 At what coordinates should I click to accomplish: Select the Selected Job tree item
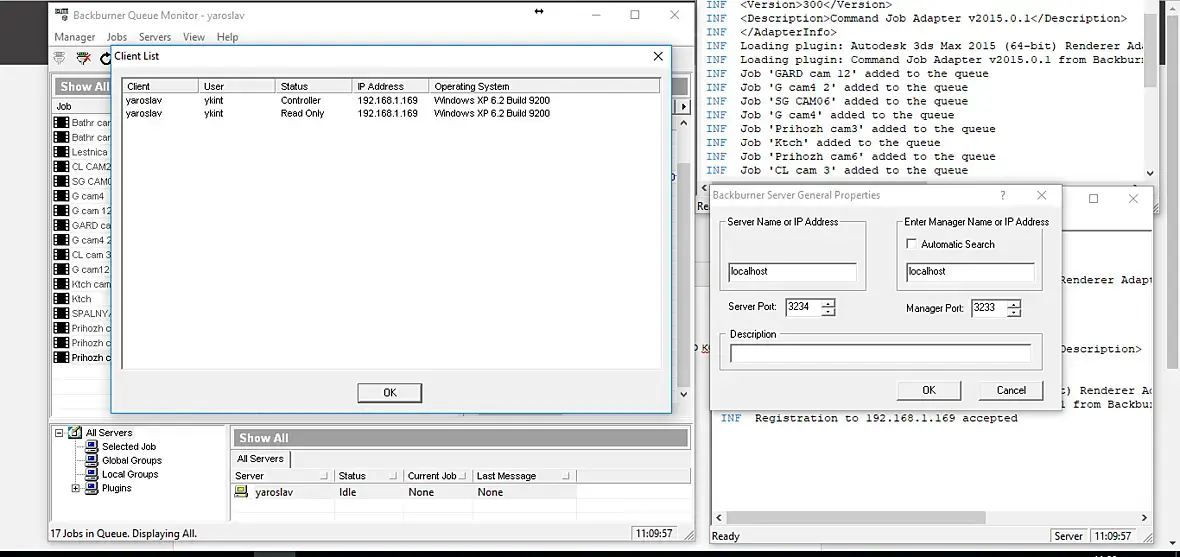[x=129, y=446]
